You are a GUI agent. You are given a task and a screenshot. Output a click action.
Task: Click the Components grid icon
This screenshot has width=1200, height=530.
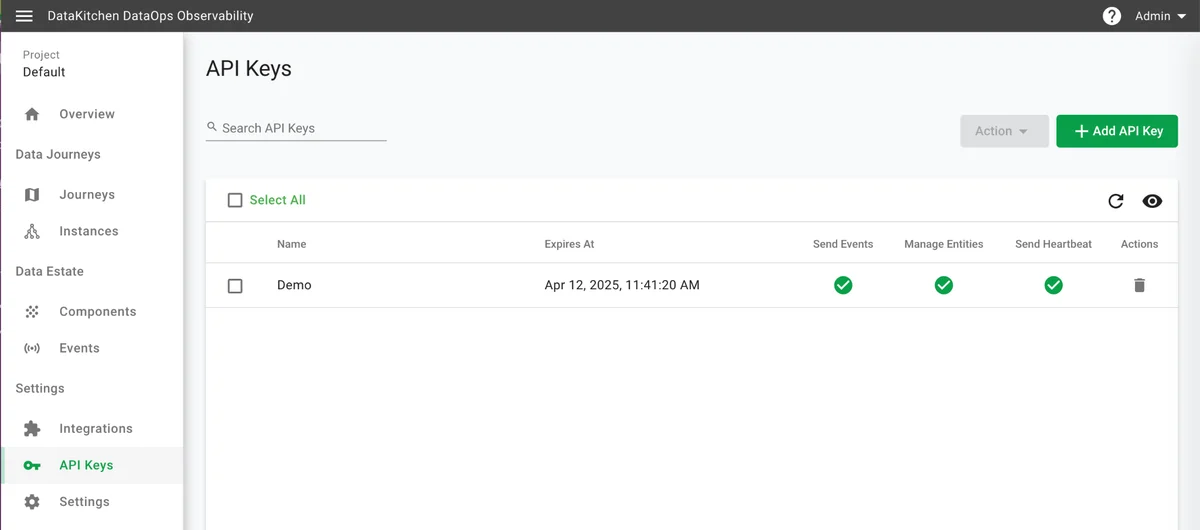pos(32,312)
